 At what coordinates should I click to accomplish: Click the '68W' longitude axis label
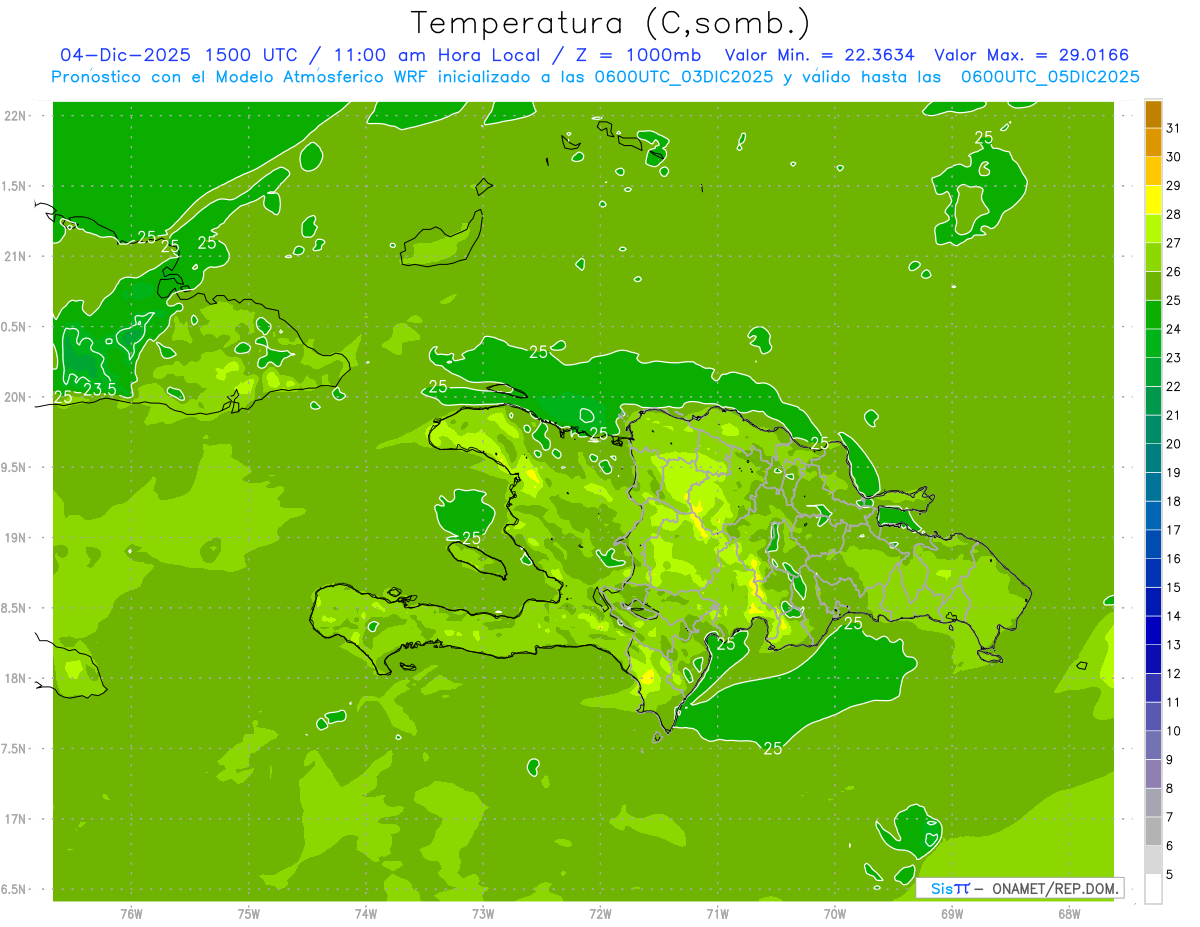1068,913
